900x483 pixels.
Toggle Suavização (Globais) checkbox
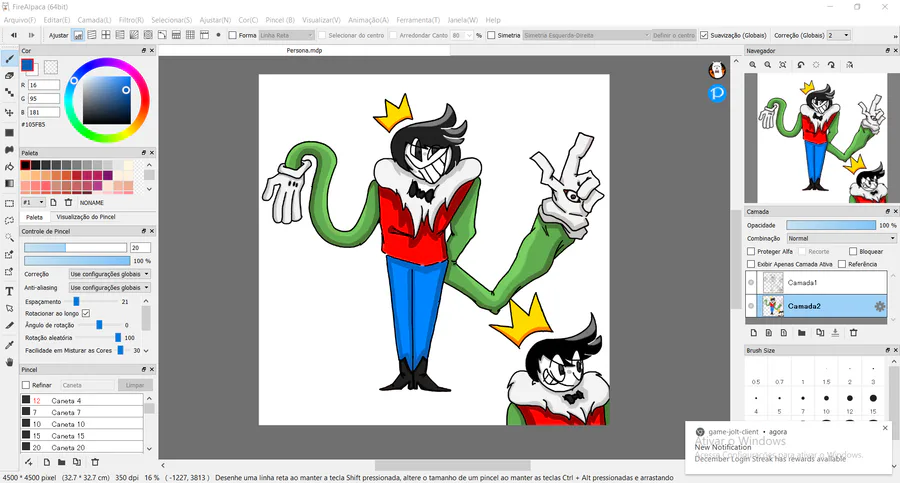point(704,35)
